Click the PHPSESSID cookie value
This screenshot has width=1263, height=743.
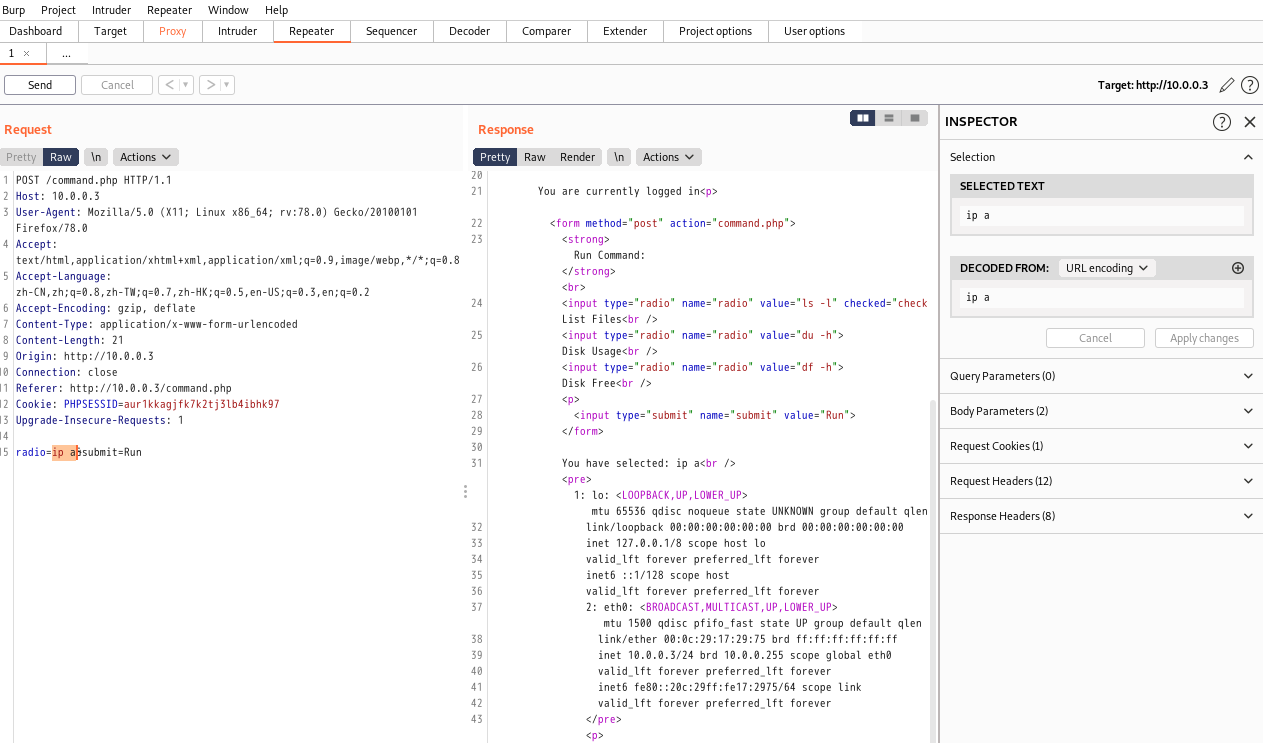click(x=201, y=404)
